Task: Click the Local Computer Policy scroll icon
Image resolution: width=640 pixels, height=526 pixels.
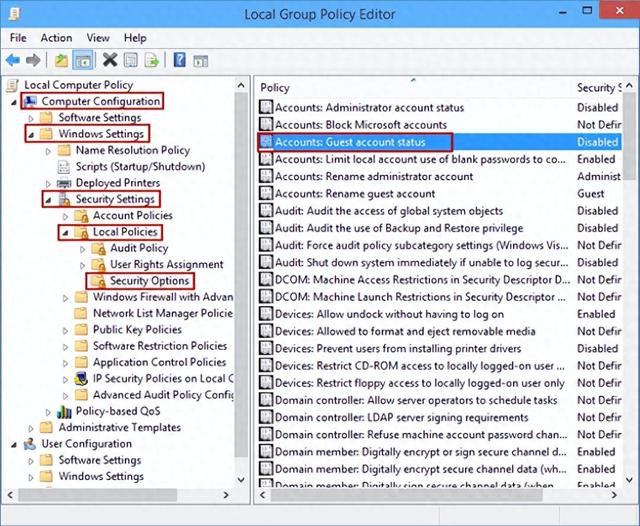Action: [13, 85]
